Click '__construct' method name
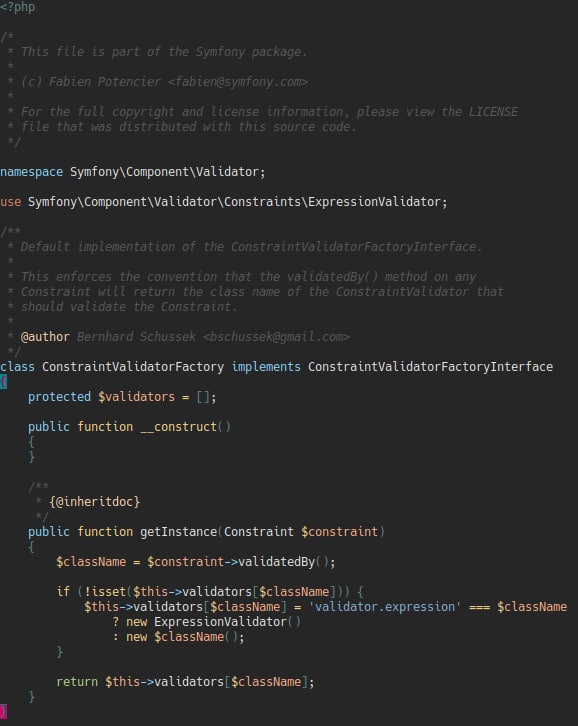578x726 pixels. pos(179,427)
